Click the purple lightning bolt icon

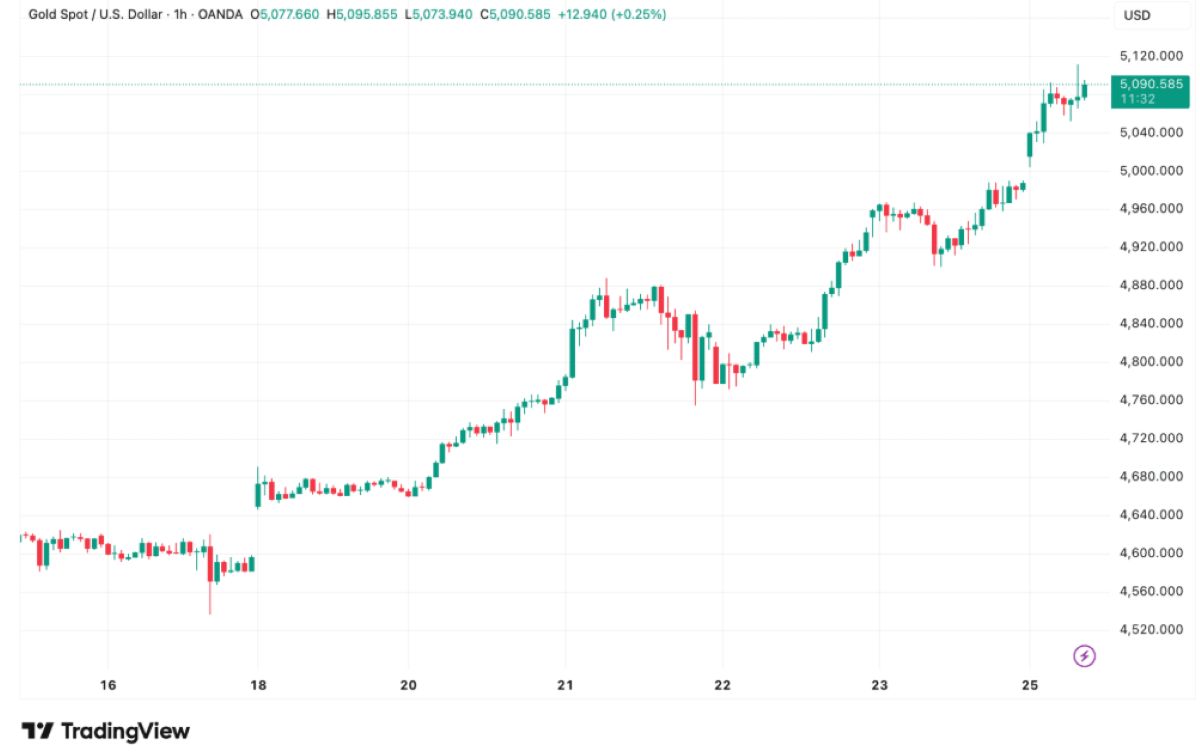(1084, 656)
